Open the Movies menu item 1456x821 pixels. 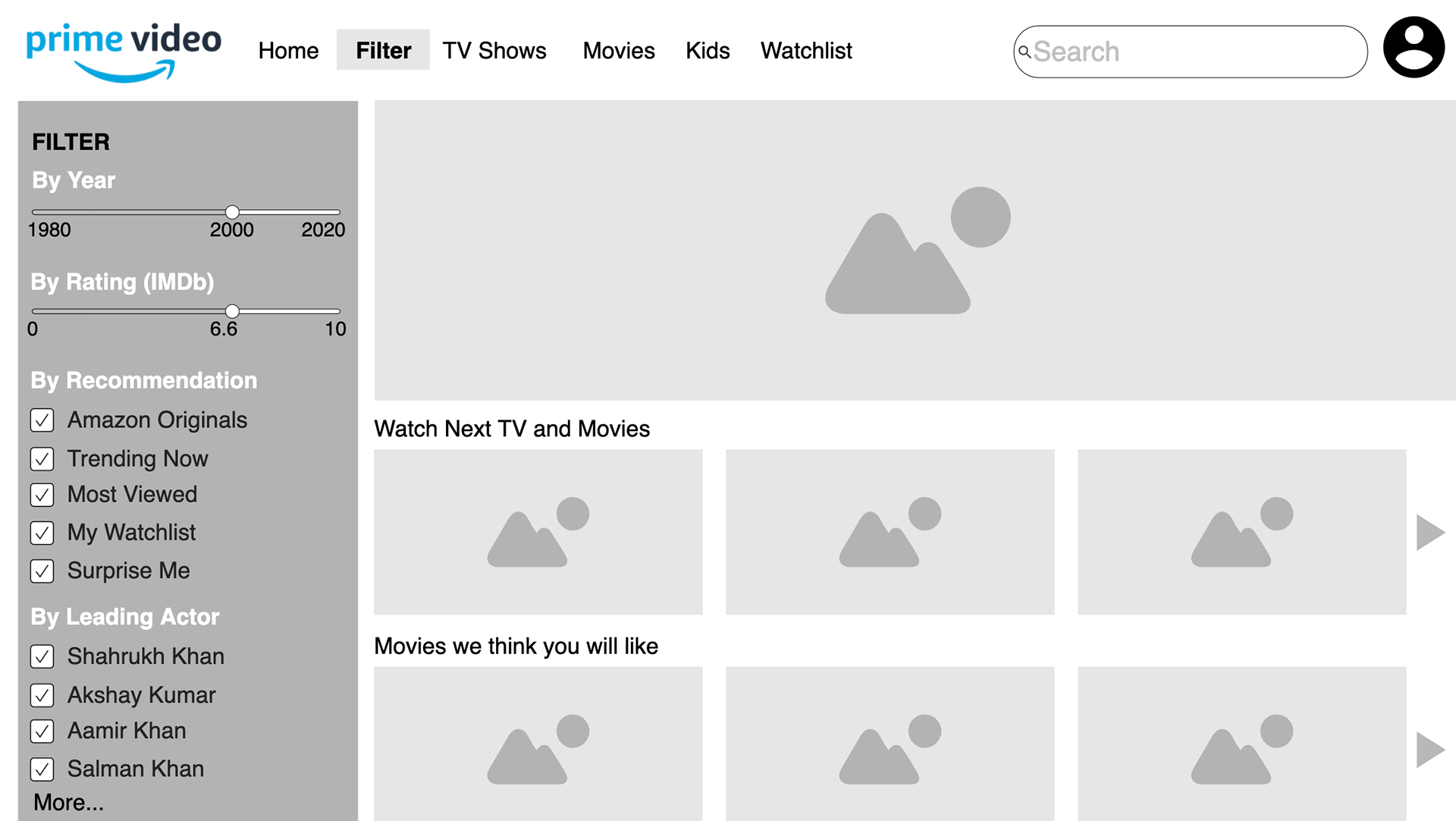coord(618,51)
